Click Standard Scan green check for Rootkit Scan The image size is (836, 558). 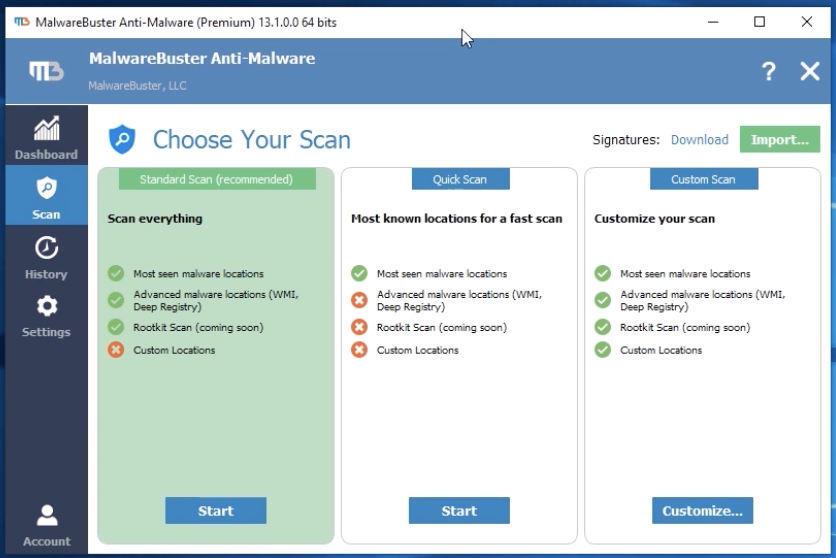click(x=116, y=327)
